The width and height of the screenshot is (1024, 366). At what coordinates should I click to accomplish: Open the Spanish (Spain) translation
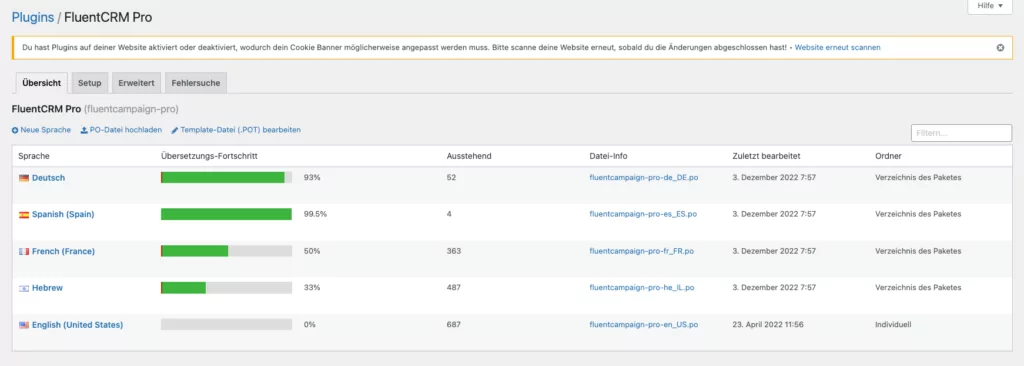click(63, 214)
